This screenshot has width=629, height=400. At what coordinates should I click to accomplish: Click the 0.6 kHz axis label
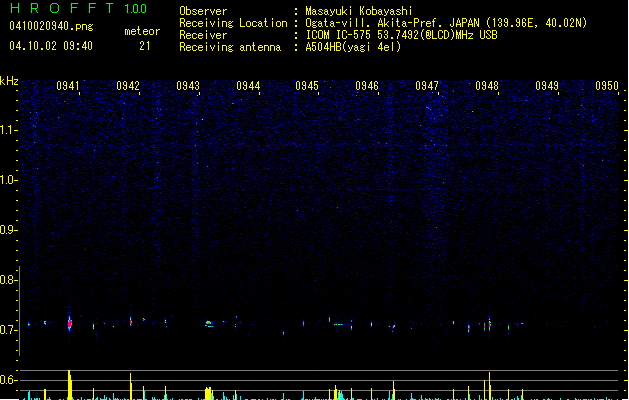(8, 380)
